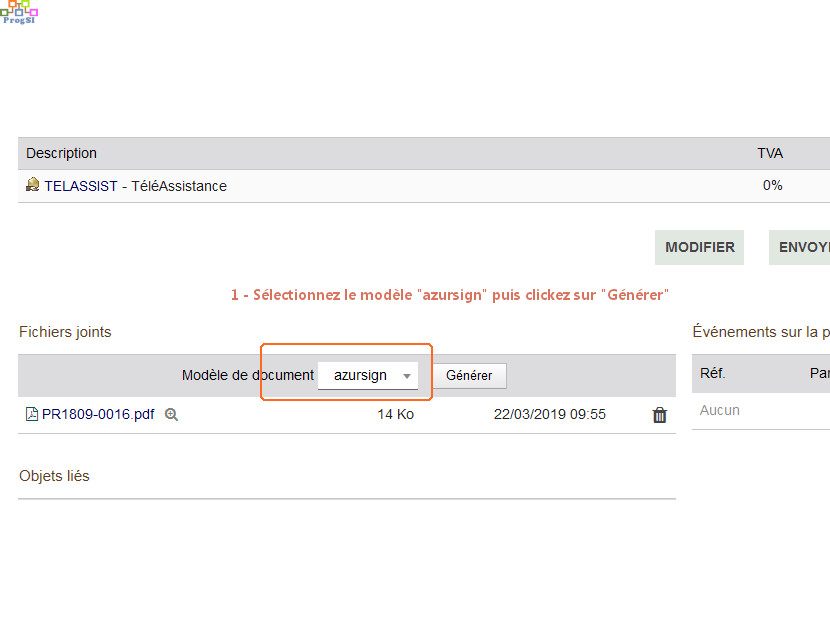Click the Générer button
The image size is (830, 622).
click(x=469, y=375)
